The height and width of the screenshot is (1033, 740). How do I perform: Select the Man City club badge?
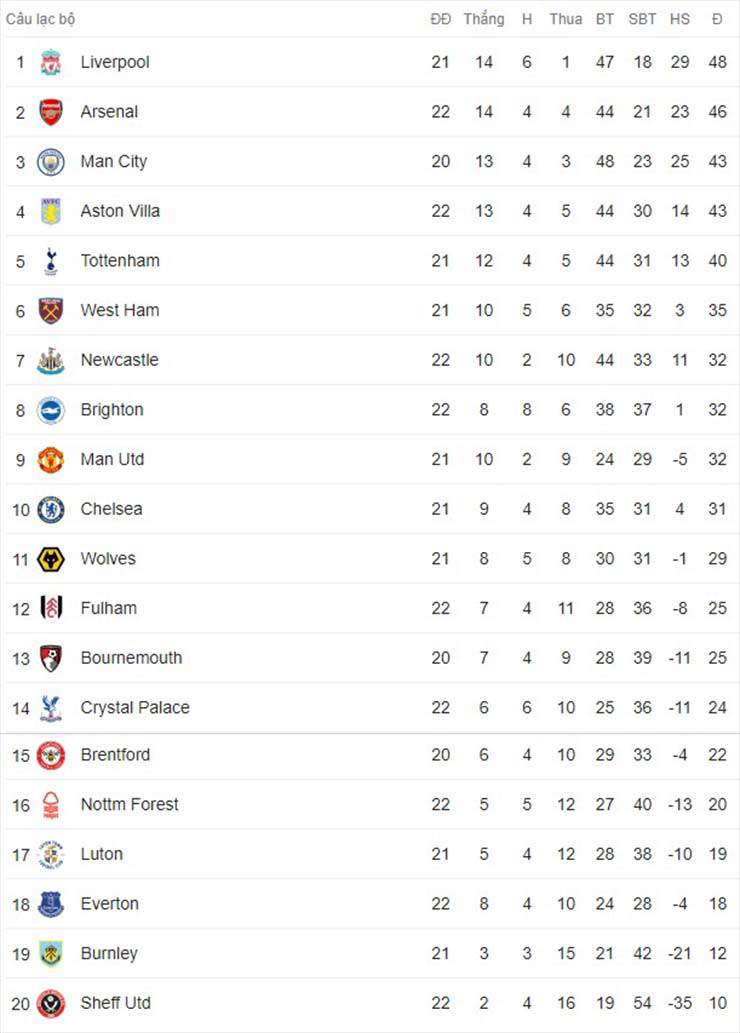coord(51,162)
